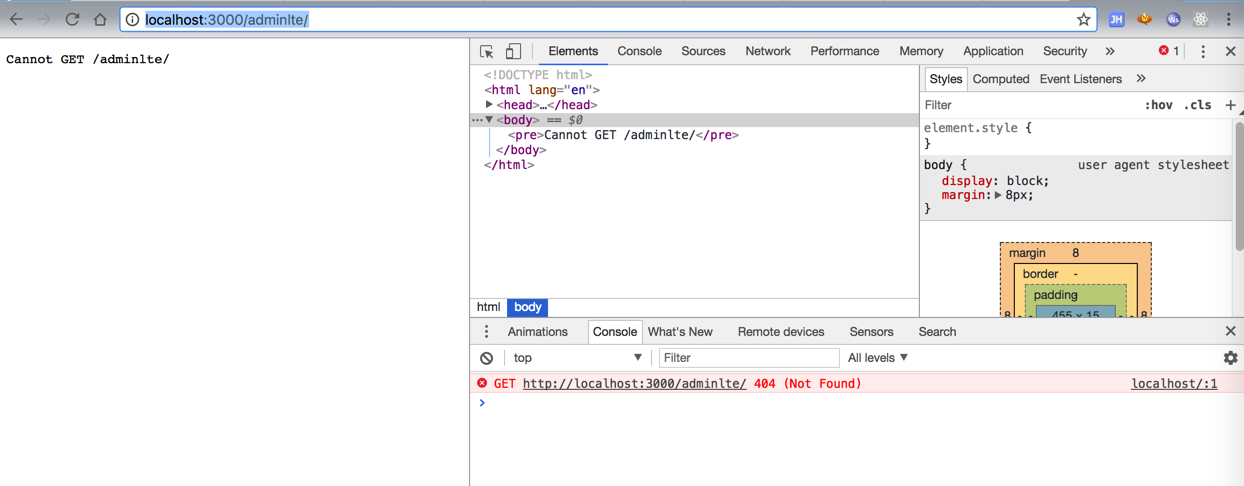Select body in the breadcrumb bar

click(527, 307)
